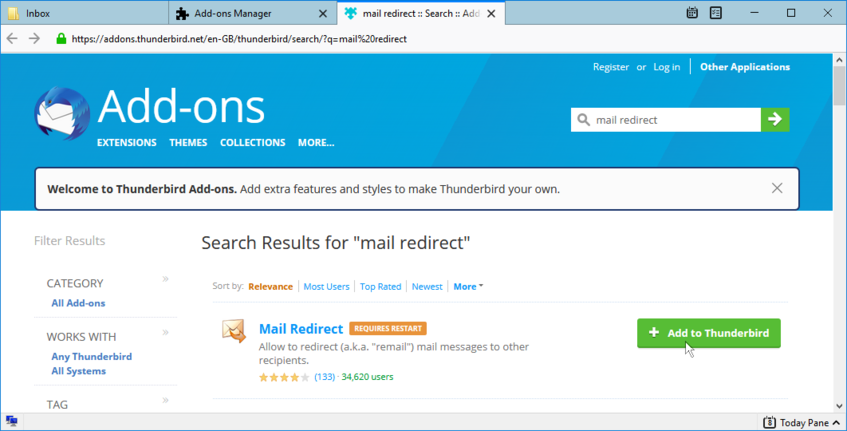The height and width of the screenshot is (431, 847).
Task: Open the calendar icon in tab bar
Action: point(692,13)
